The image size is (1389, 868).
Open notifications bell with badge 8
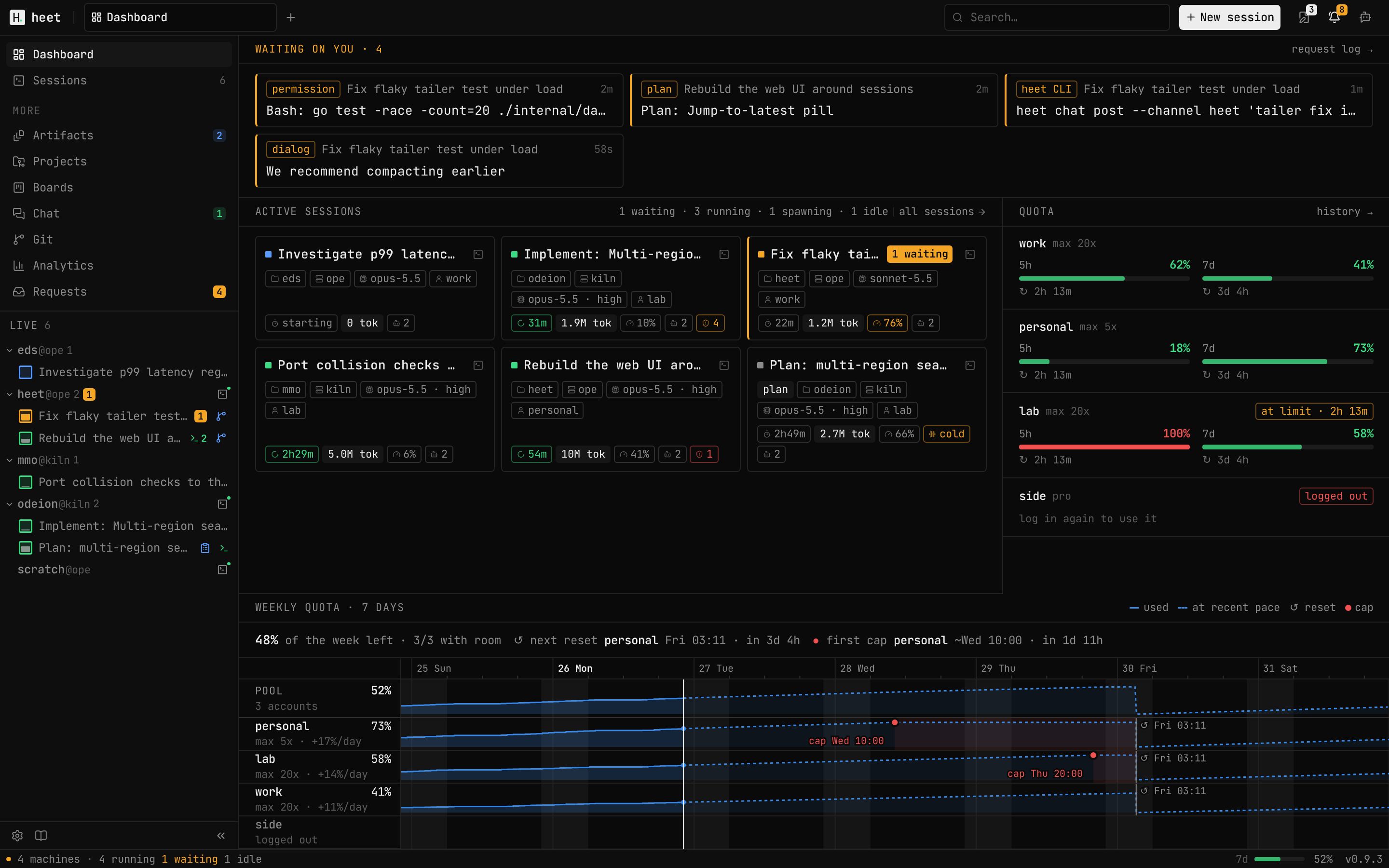coord(1335,17)
